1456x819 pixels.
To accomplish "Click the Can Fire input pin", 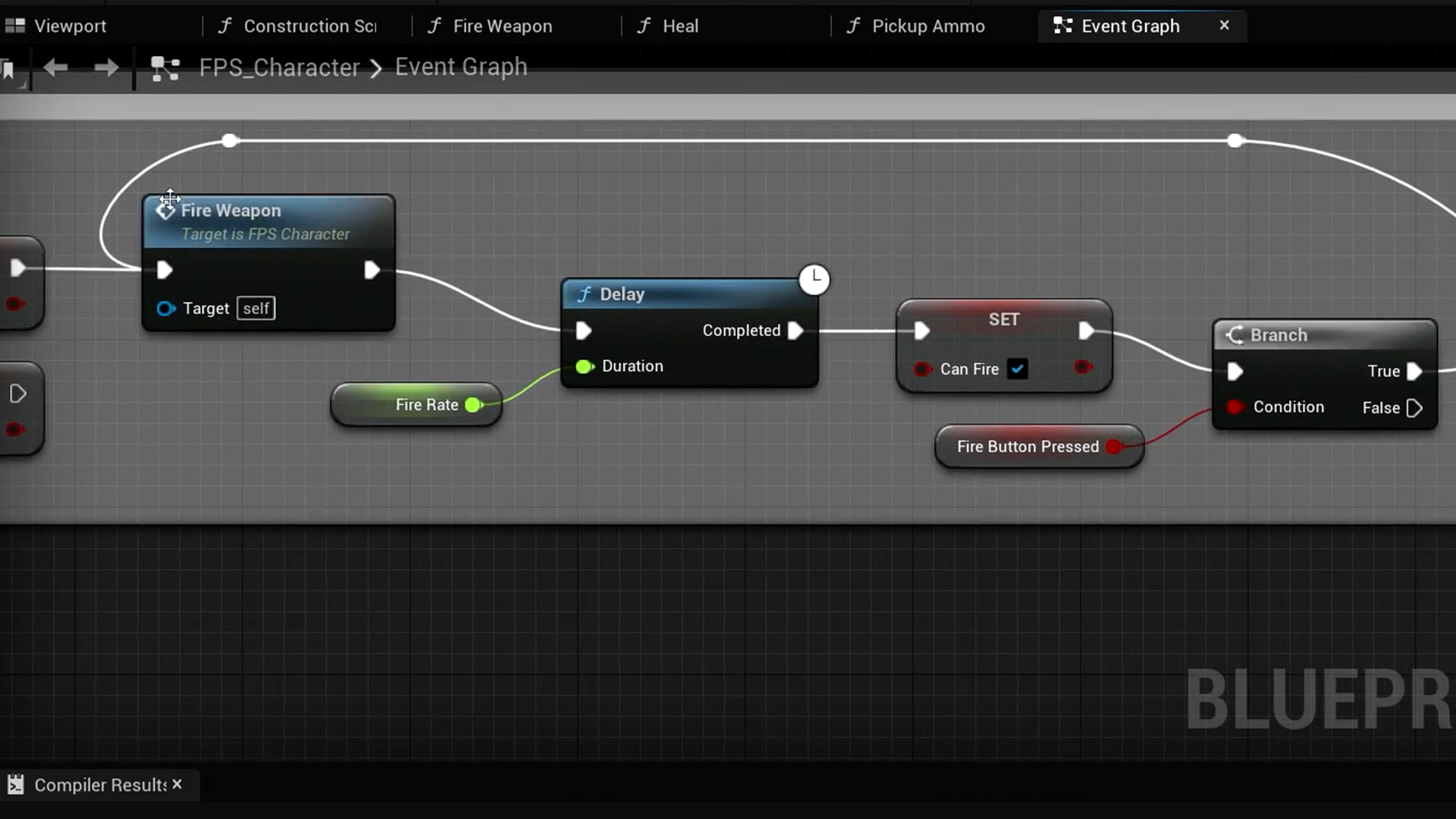I will click(922, 369).
